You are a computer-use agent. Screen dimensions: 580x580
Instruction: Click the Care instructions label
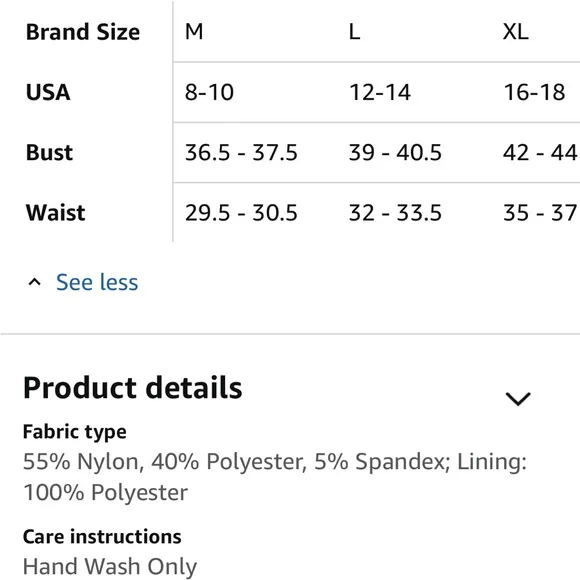coord(102,537)
